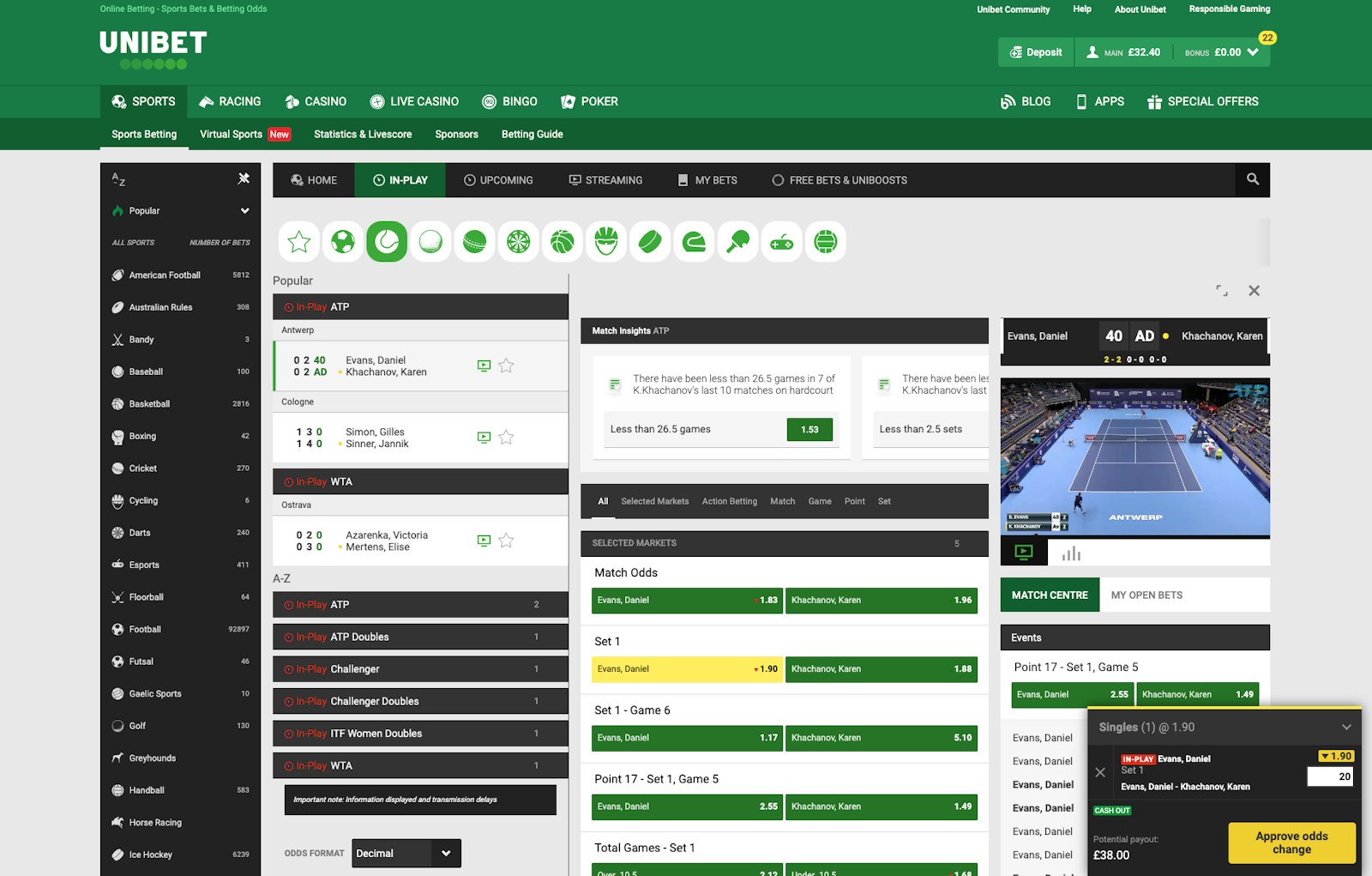
Task: Expand the account balance dropdown arrow
Action: (x=1253, y=52)
